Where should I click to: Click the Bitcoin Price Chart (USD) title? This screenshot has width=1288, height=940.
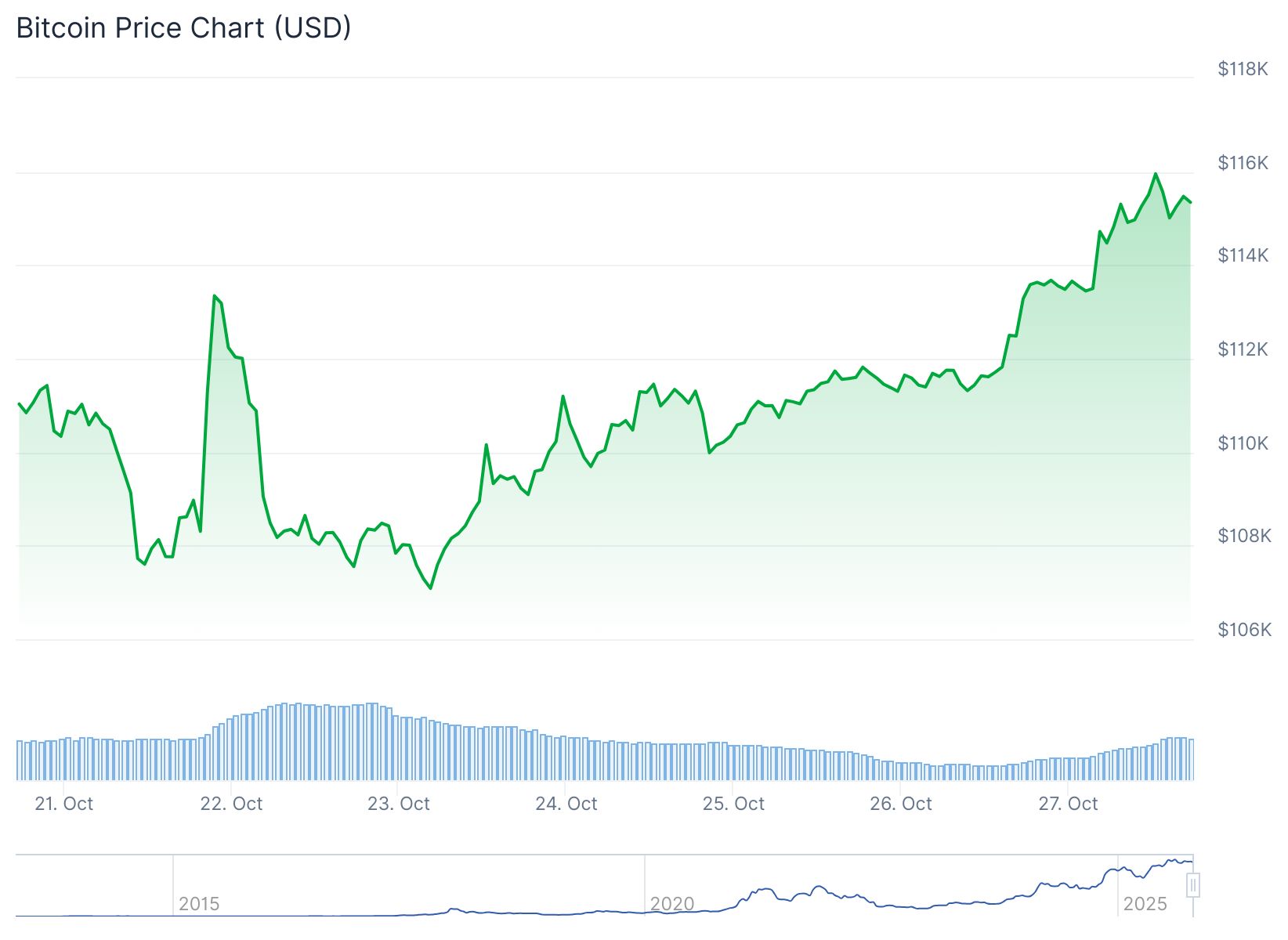[x=183, y=28]
